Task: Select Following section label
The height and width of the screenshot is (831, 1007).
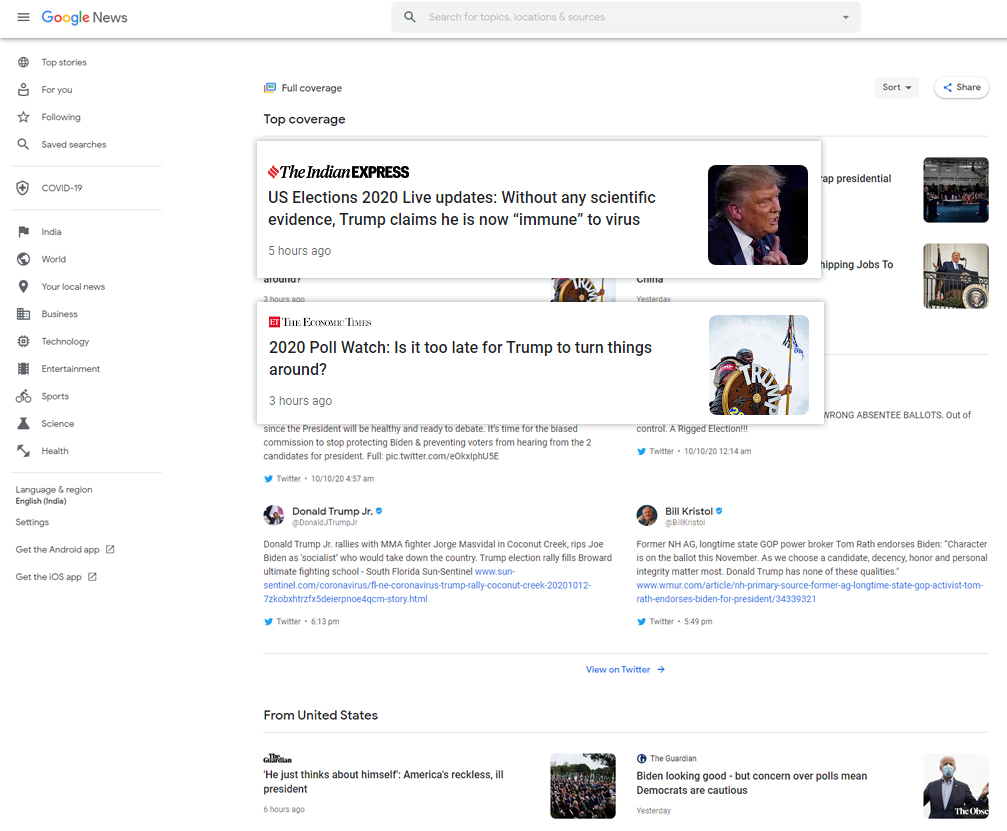Action: pyautogui.click(x=61, y=117)
